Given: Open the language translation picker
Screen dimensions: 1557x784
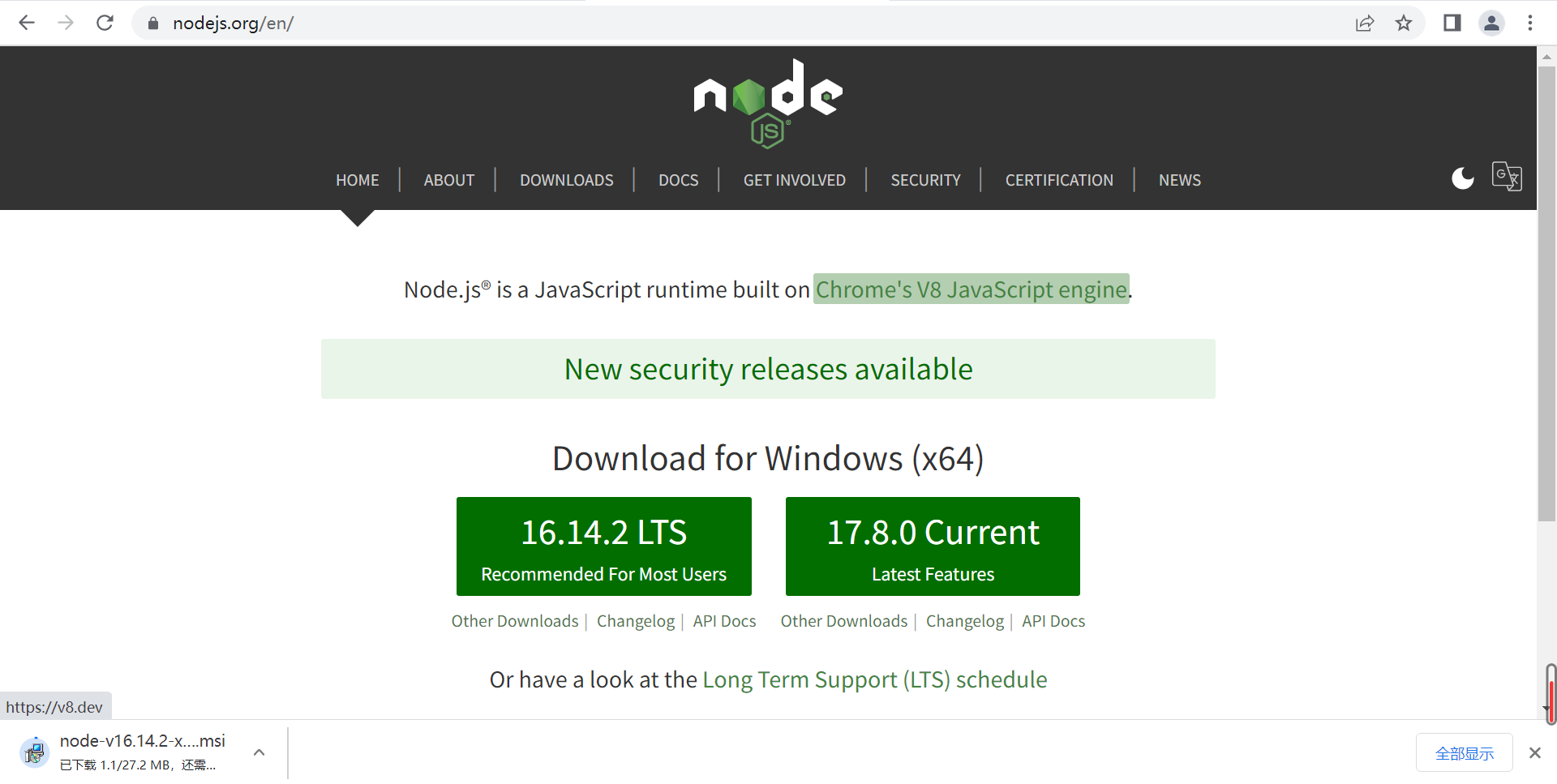Looking at the screenshot, I should (1507, 176).
